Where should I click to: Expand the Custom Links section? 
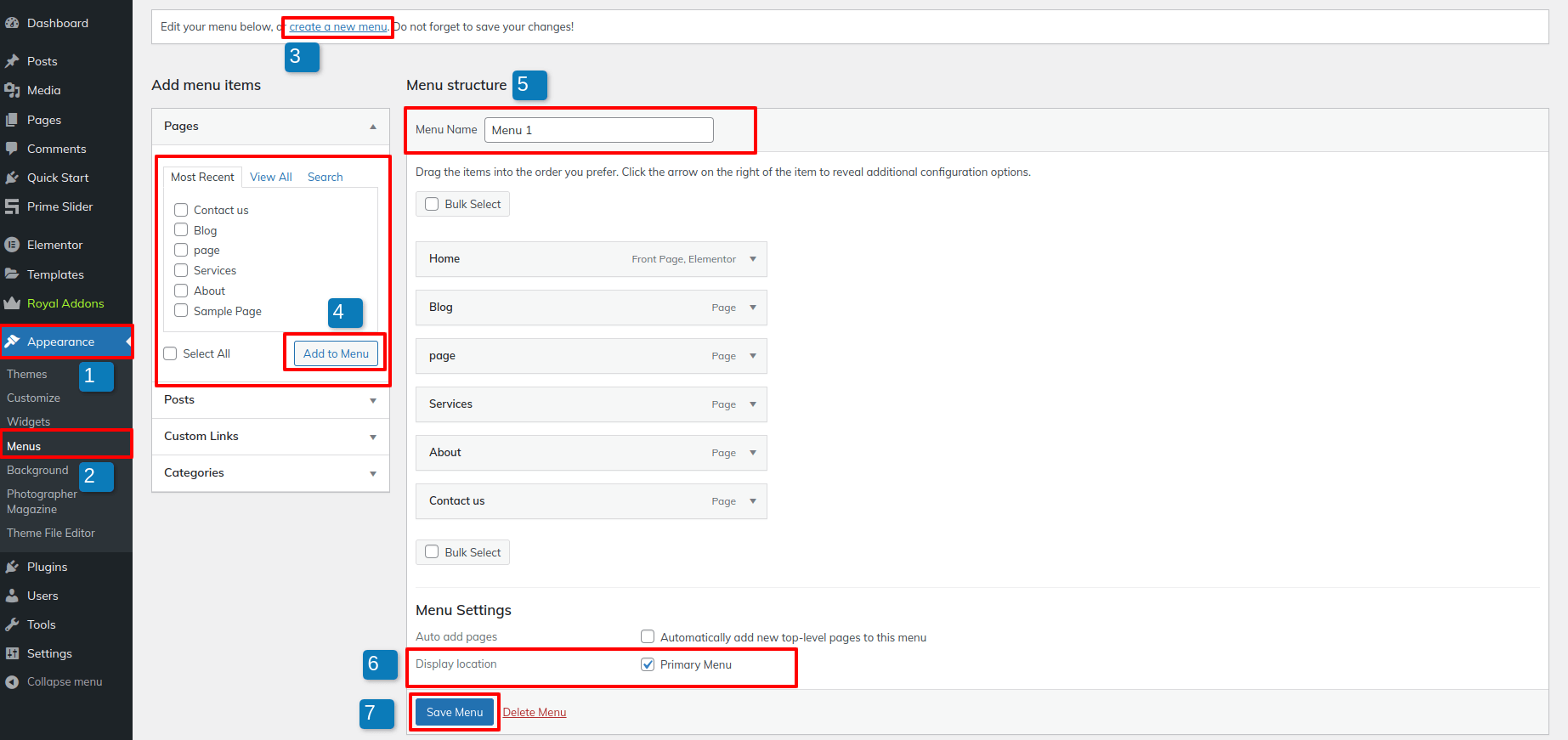click(373, 437)
